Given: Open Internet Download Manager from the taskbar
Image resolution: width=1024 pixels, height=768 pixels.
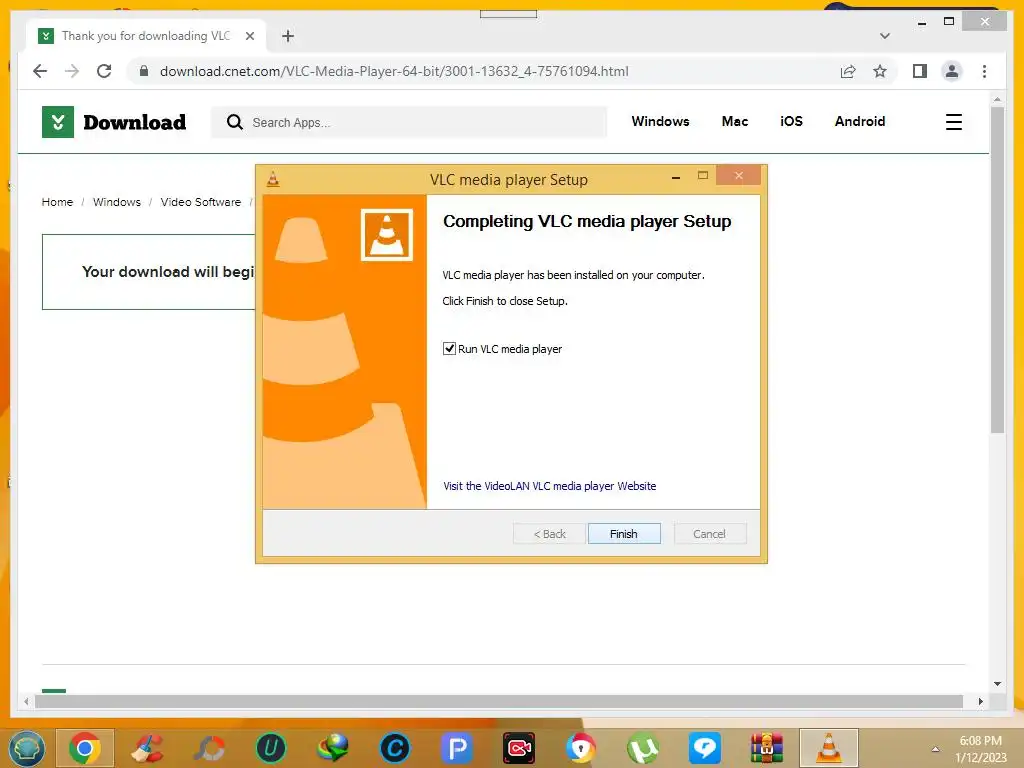Looking at the screenshot, I should [333, 748].
